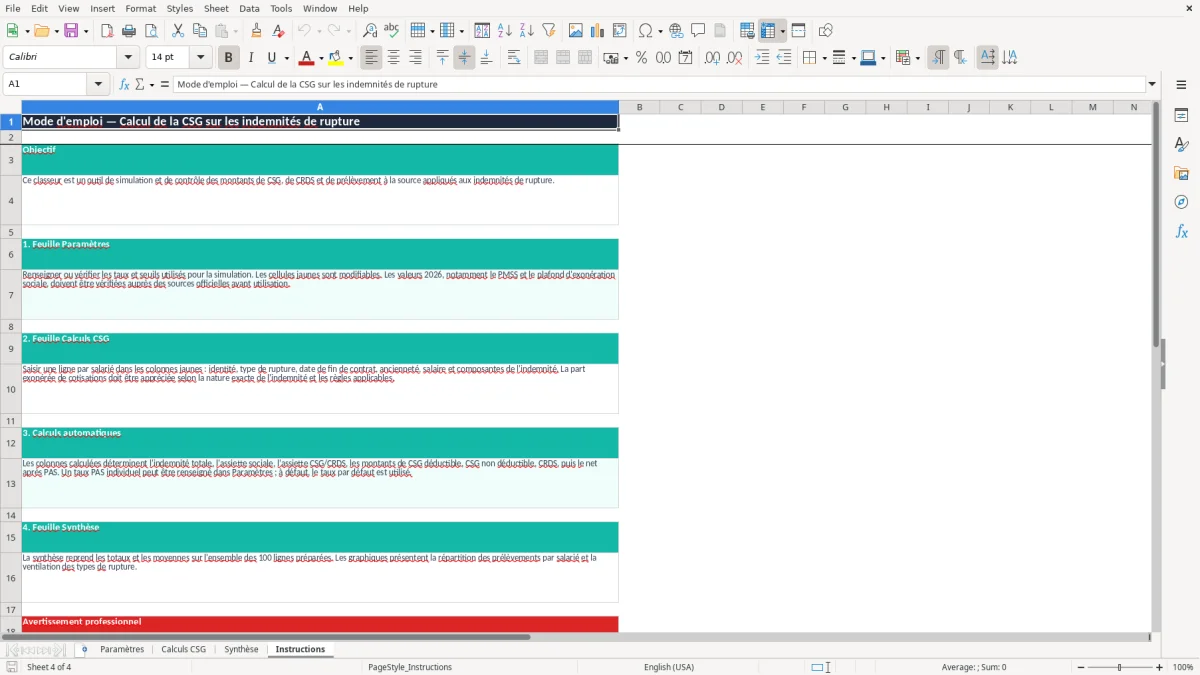Image resolution: width=1200 pixels, height=675 pixels.
Task: Click the formula input line
Action: point(659,84)
